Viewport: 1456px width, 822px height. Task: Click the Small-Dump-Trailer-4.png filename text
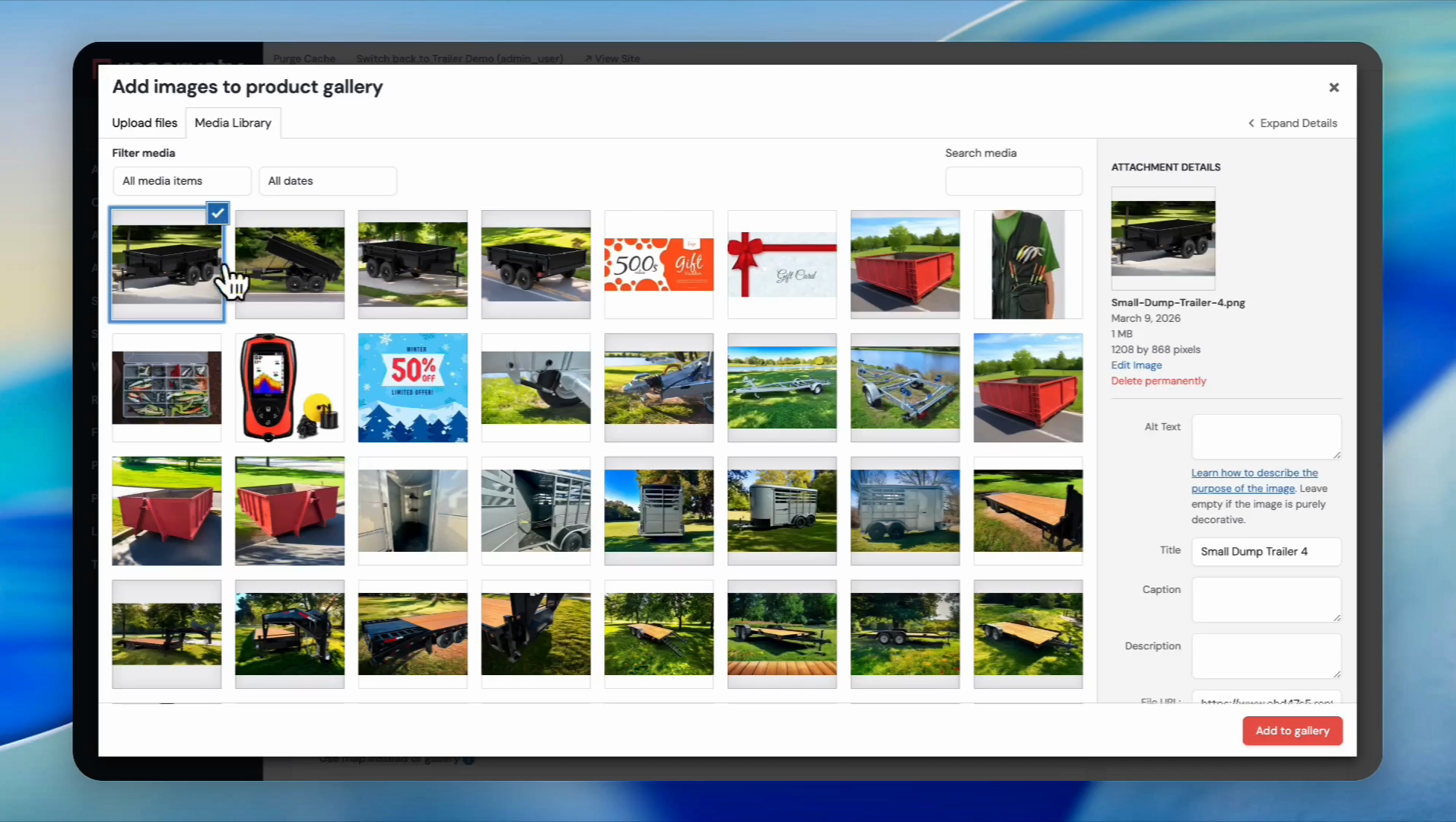(x=1178, y=302)
